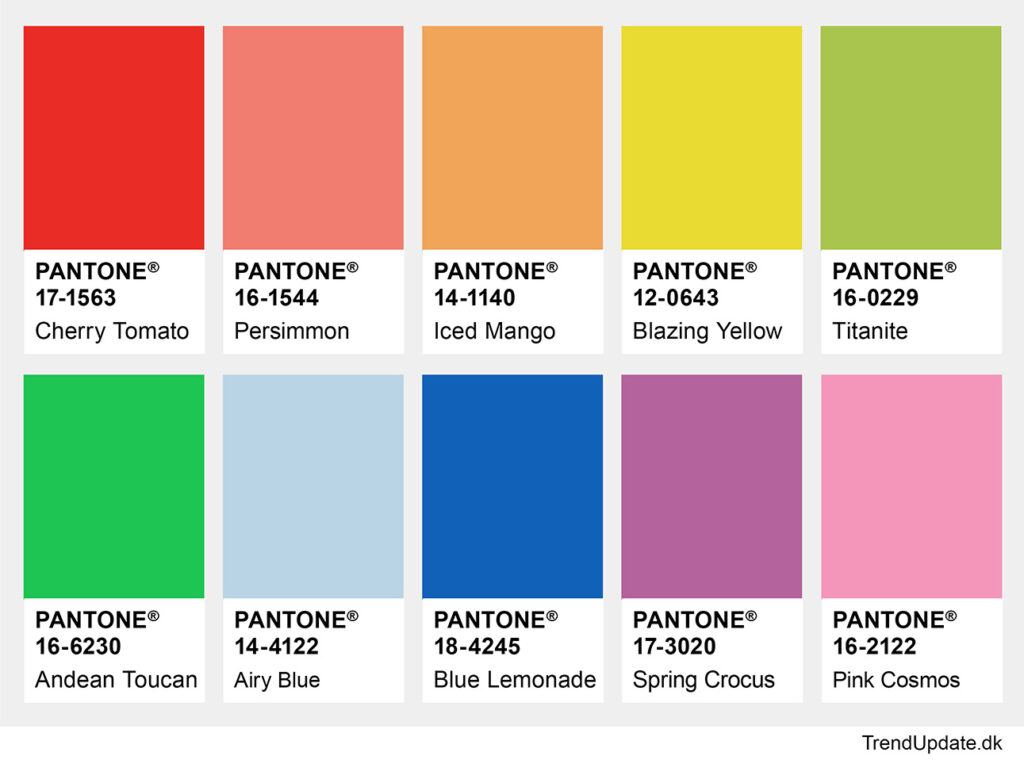
Task: Click the Cherry Tomato red swatch
Action: click(x=114, y=138)
